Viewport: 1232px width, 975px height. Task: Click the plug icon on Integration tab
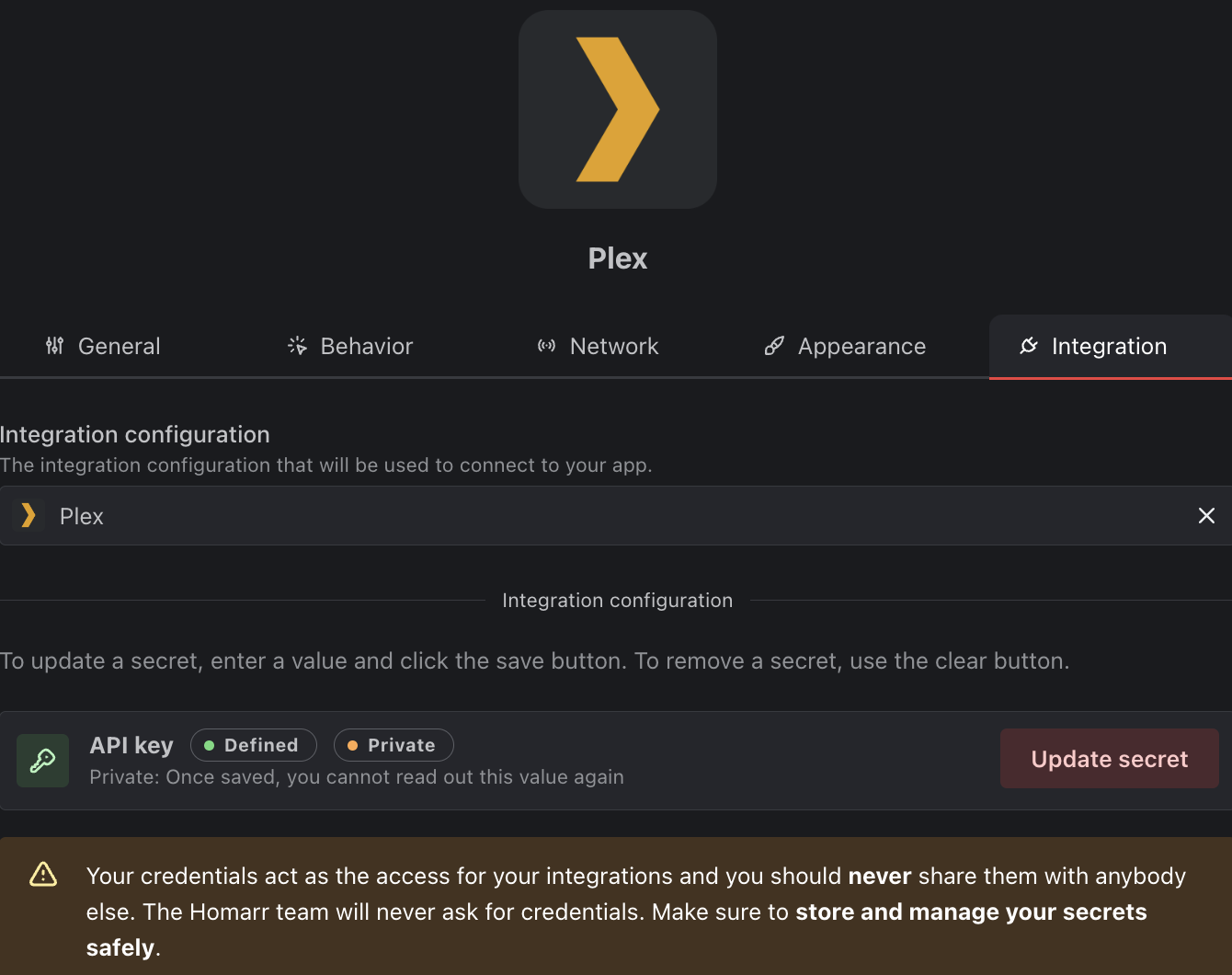(1029, 346)
